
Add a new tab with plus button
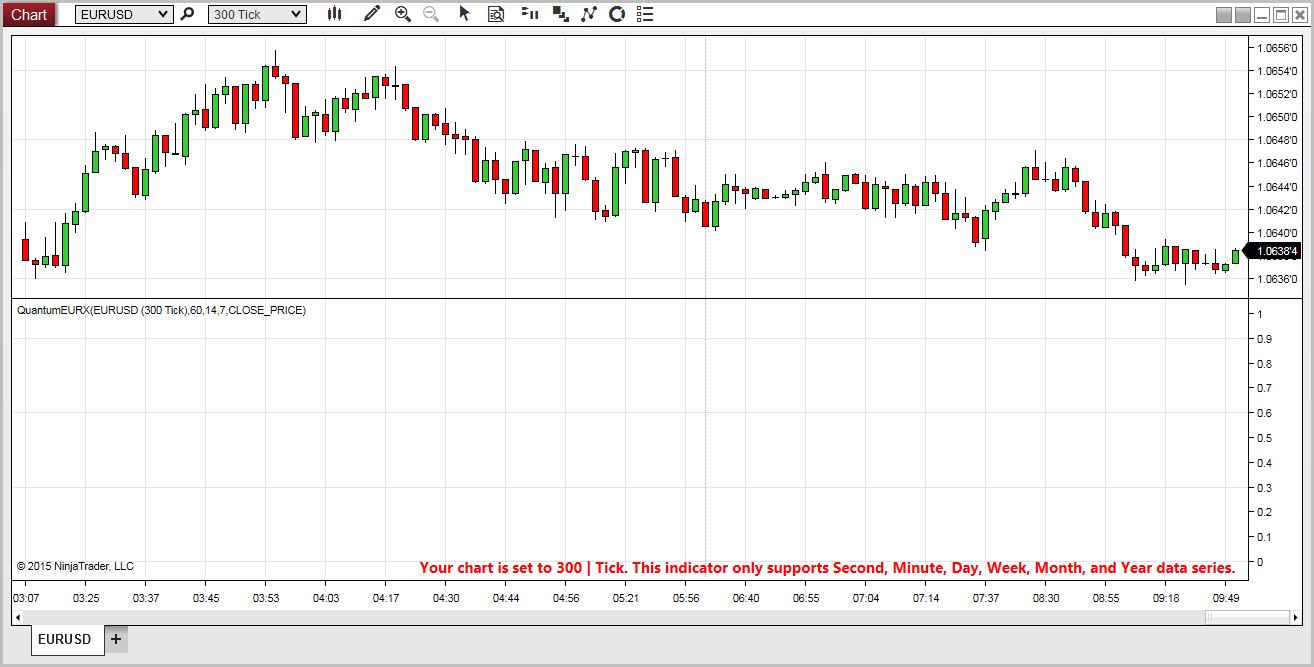coord(116,639)
